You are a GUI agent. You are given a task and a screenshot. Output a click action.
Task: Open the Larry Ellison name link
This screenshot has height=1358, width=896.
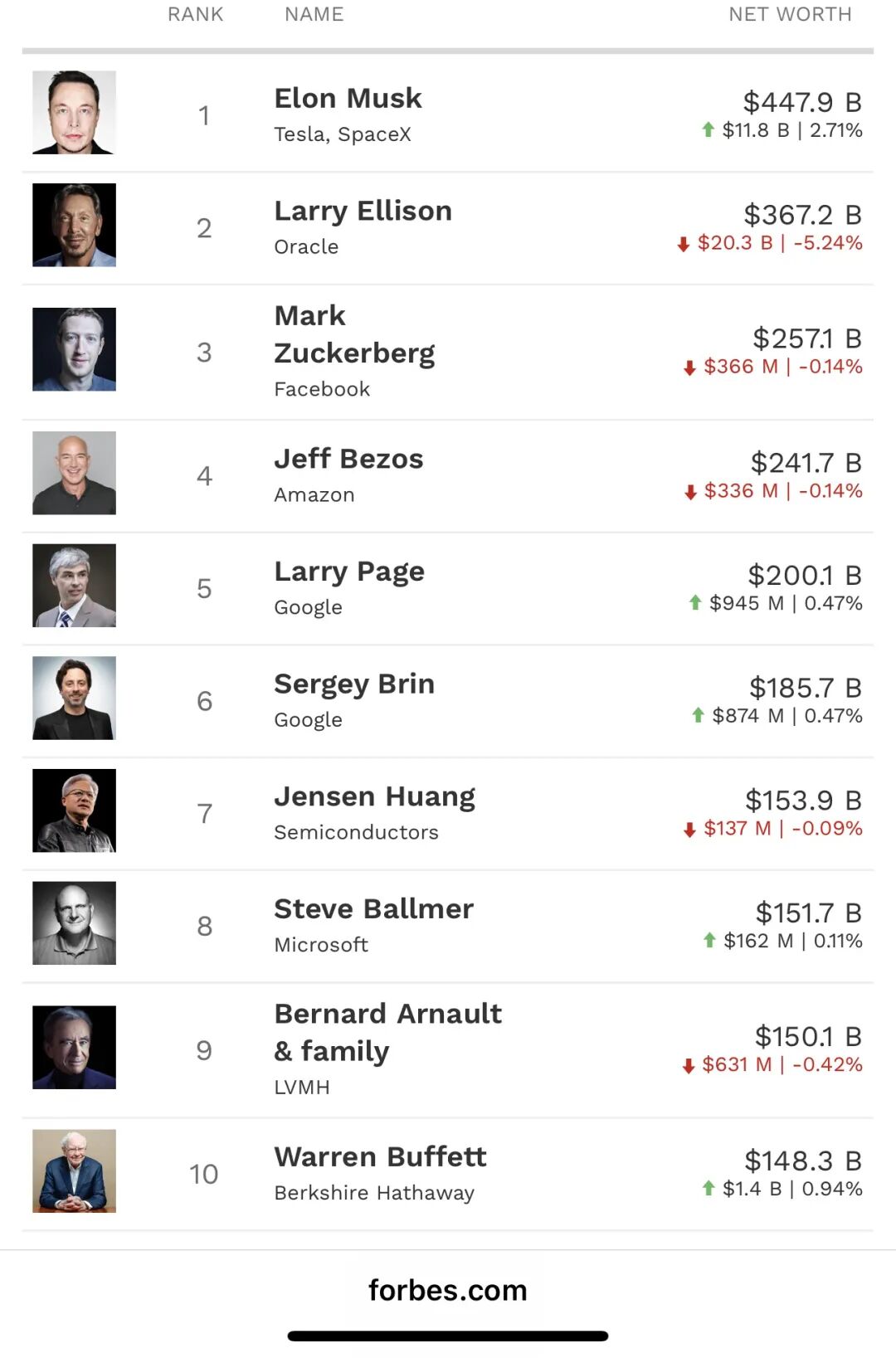coord(363,211)
